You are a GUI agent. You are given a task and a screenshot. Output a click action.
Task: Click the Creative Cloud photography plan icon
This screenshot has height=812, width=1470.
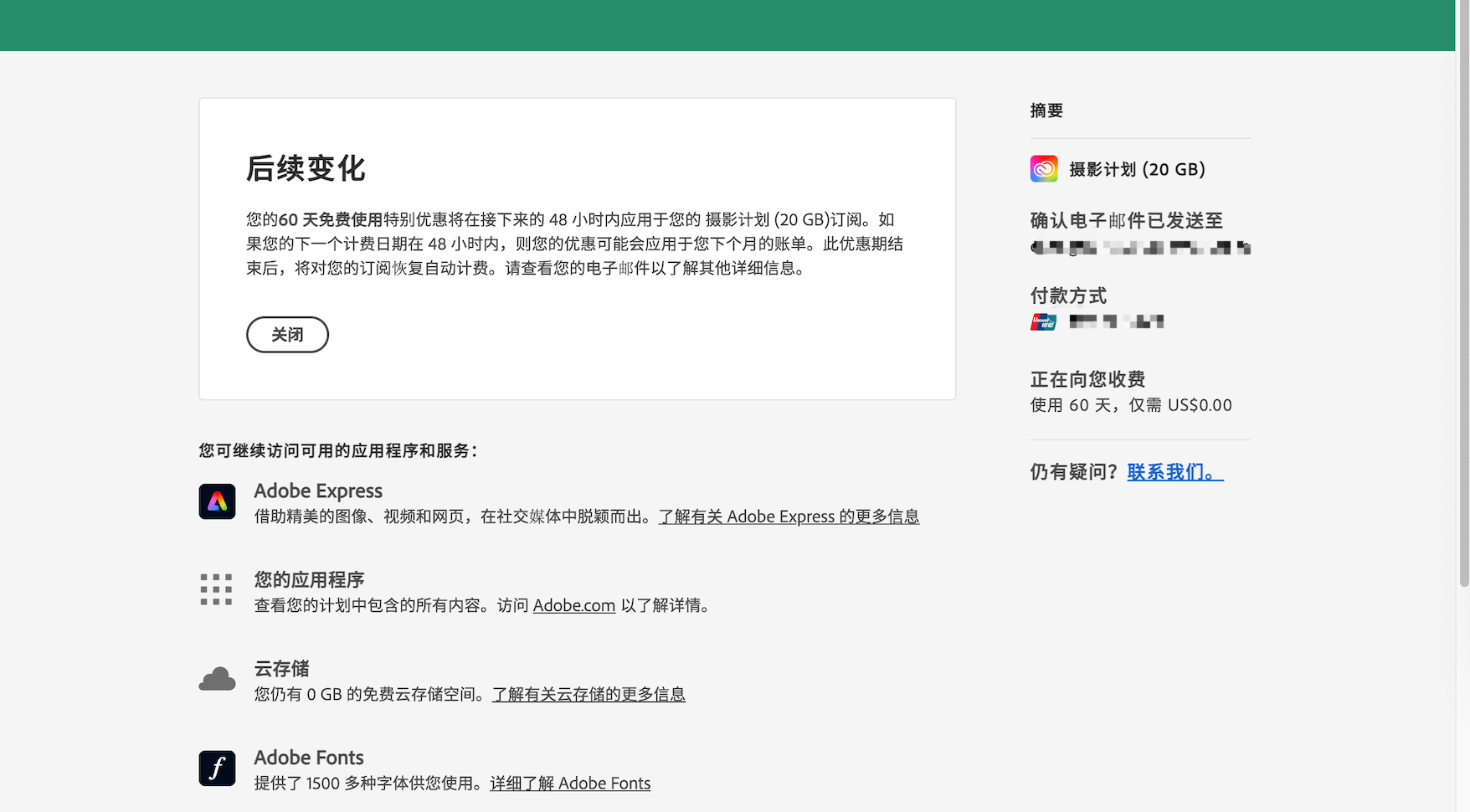pos(1042,168)
